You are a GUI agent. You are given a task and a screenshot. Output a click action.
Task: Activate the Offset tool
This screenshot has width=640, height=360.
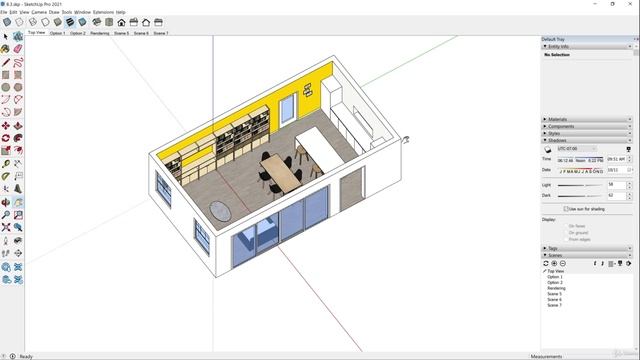[x=18, y=150]
